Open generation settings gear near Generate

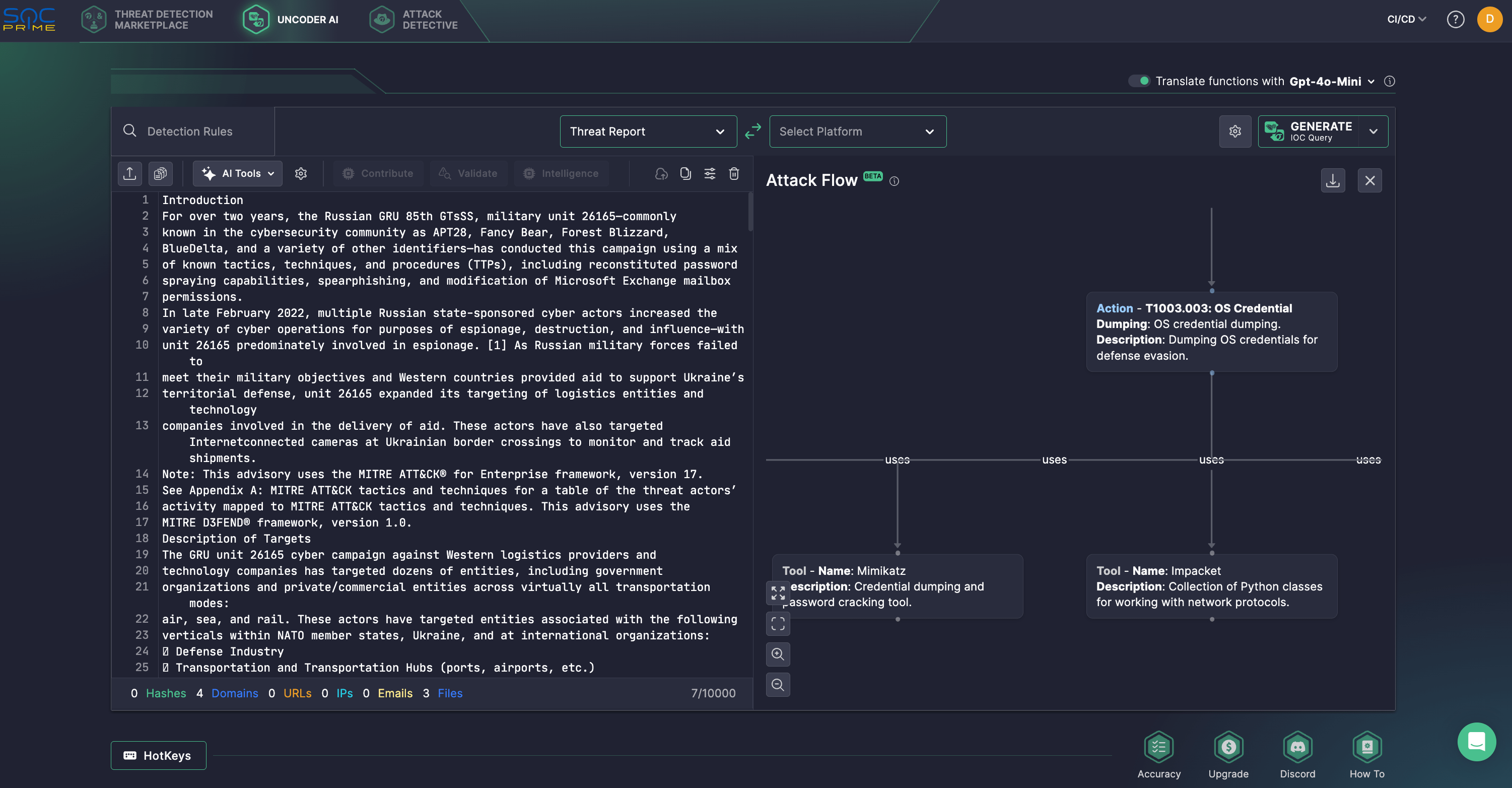pos(1235,132)
